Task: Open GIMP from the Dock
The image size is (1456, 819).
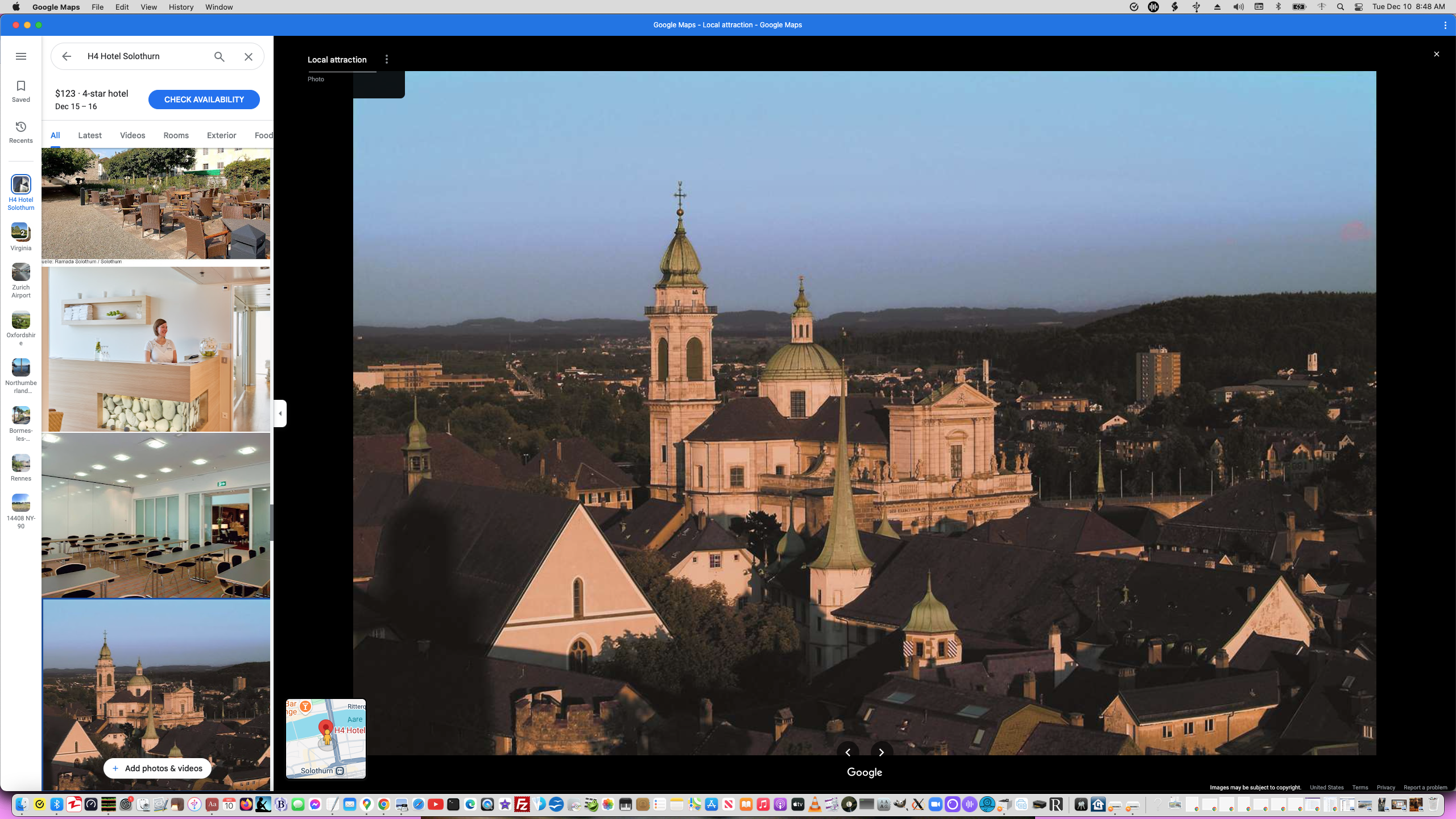Action: (x=900, y=804)
